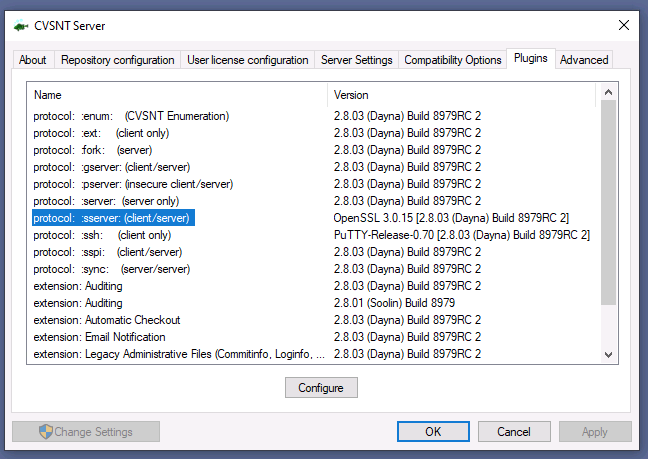The height and width of the screenshot is (459, 648).
Task: Click the Change Settings button
Action: (86, 432)
